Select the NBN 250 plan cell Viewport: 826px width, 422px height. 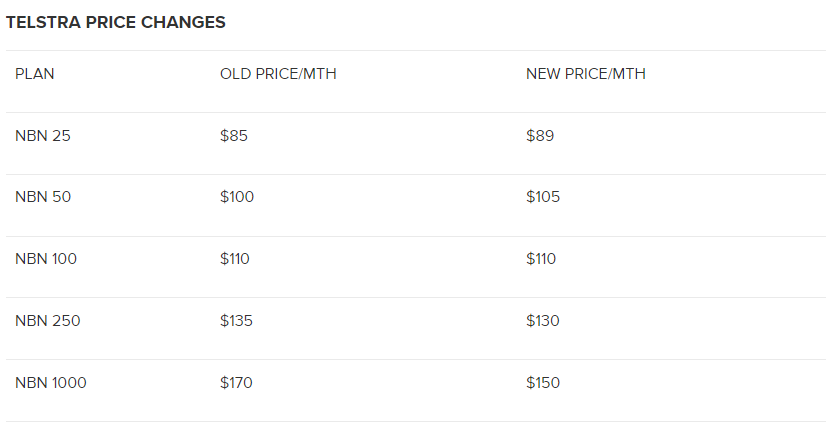47,321
